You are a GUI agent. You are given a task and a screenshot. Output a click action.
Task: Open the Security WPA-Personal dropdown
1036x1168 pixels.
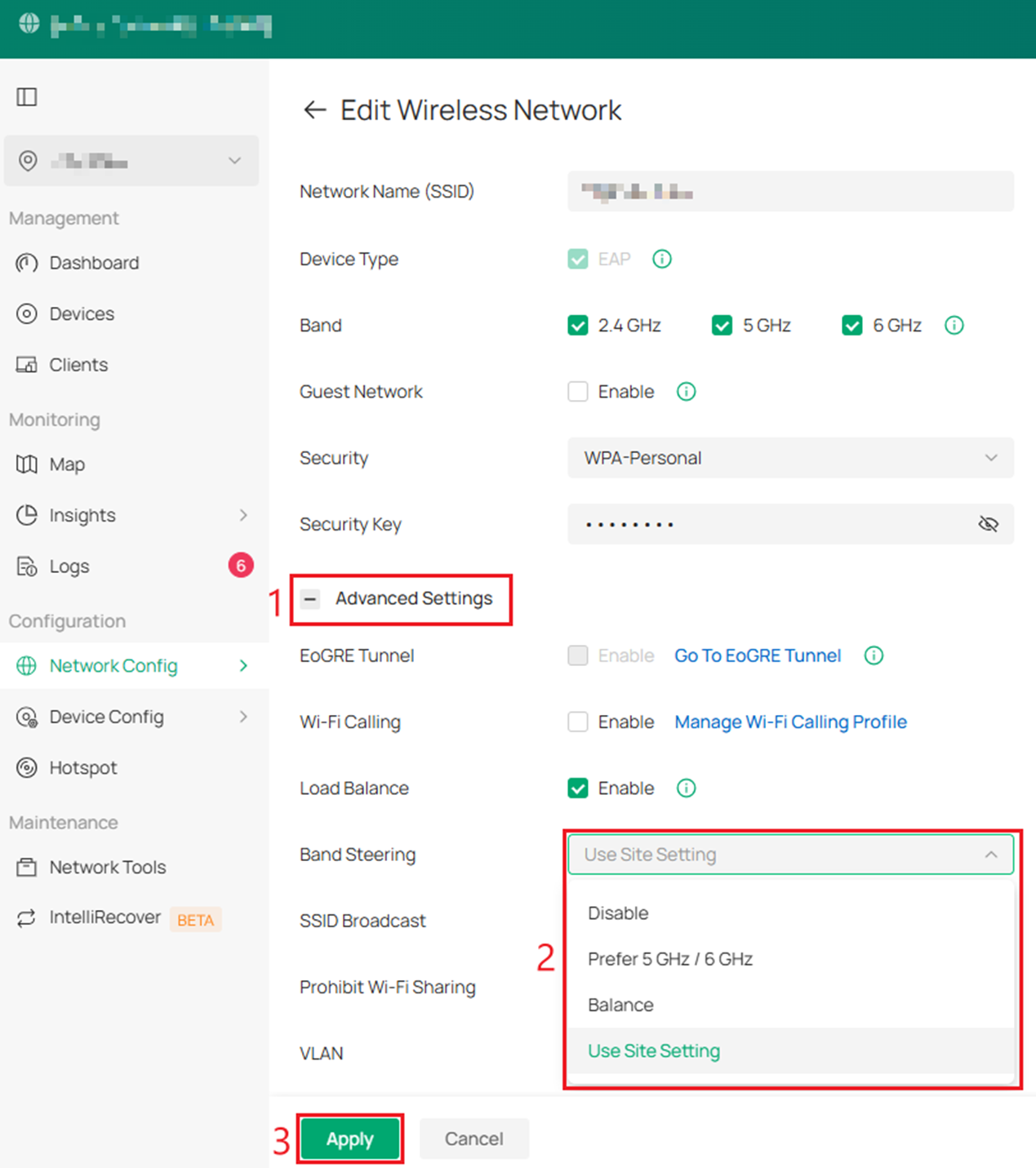point(789,458)
